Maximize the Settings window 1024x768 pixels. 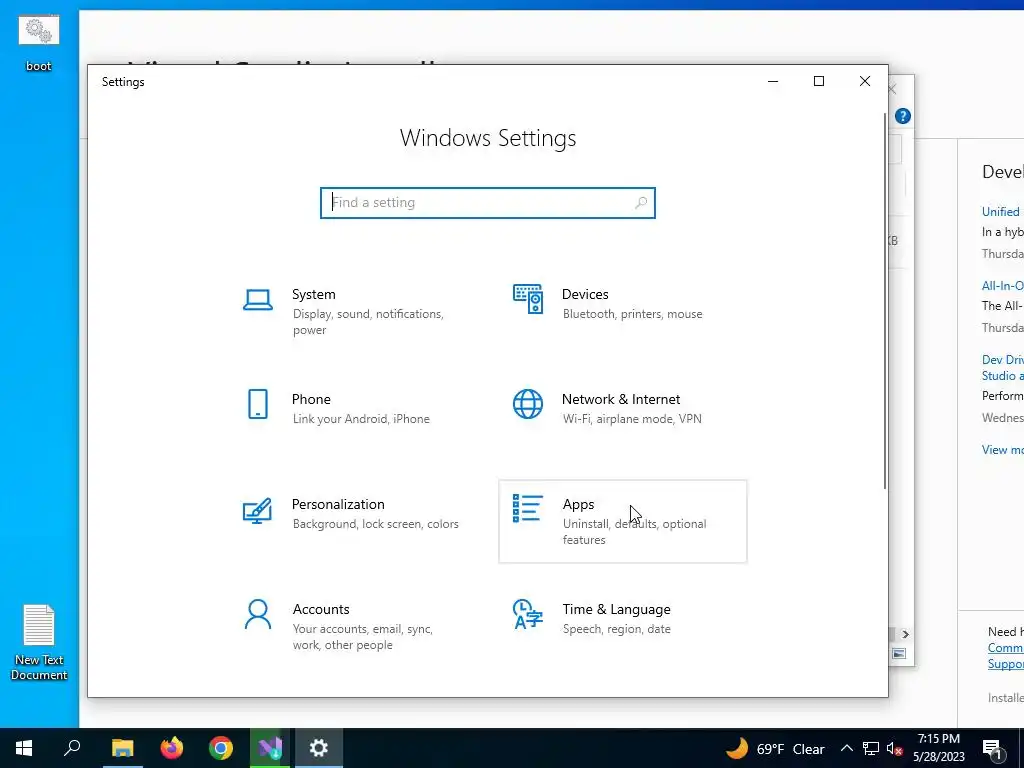[x=819, y=82]
